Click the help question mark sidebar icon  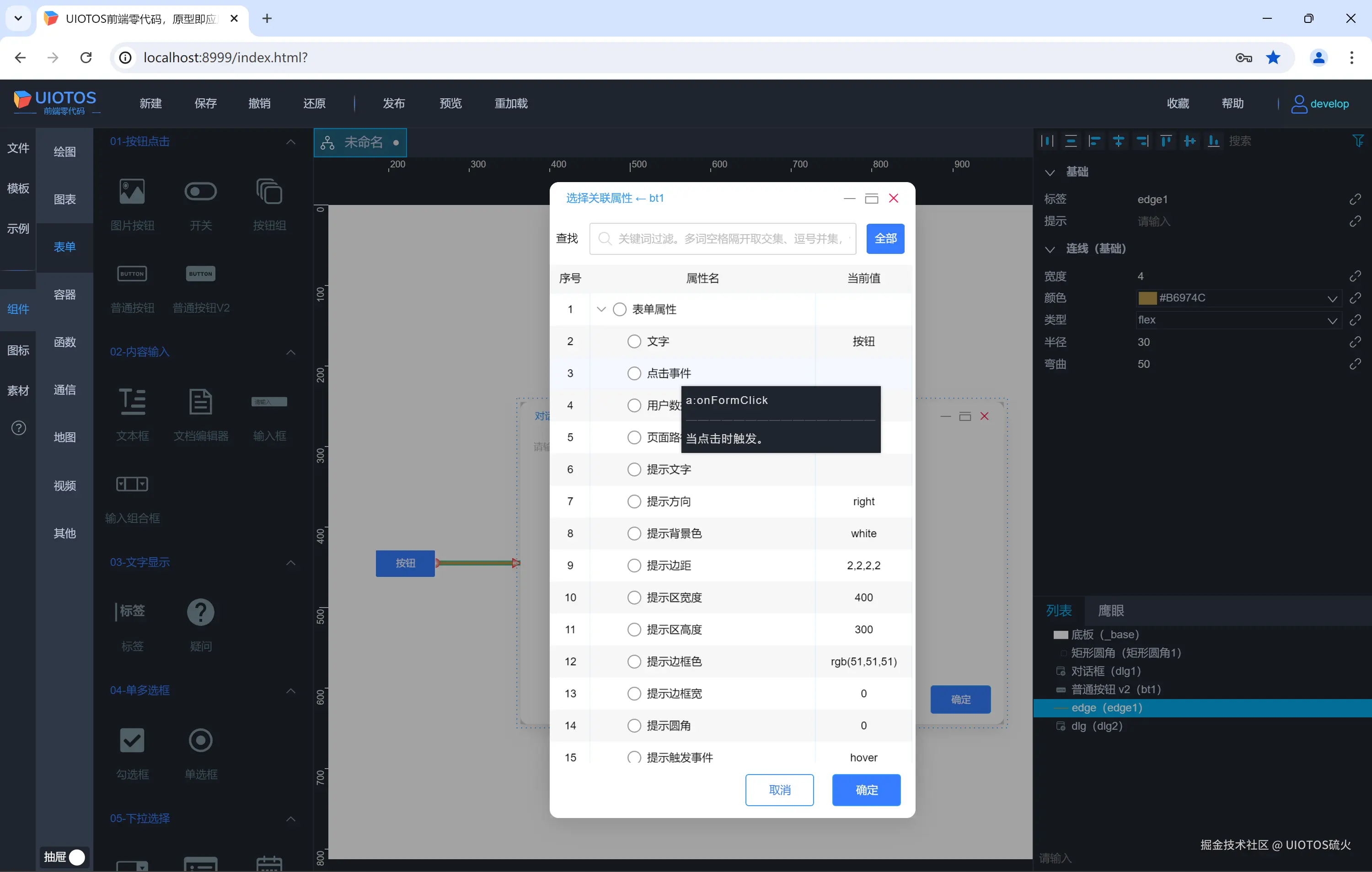pyautogui.click(x=18, y=427)
